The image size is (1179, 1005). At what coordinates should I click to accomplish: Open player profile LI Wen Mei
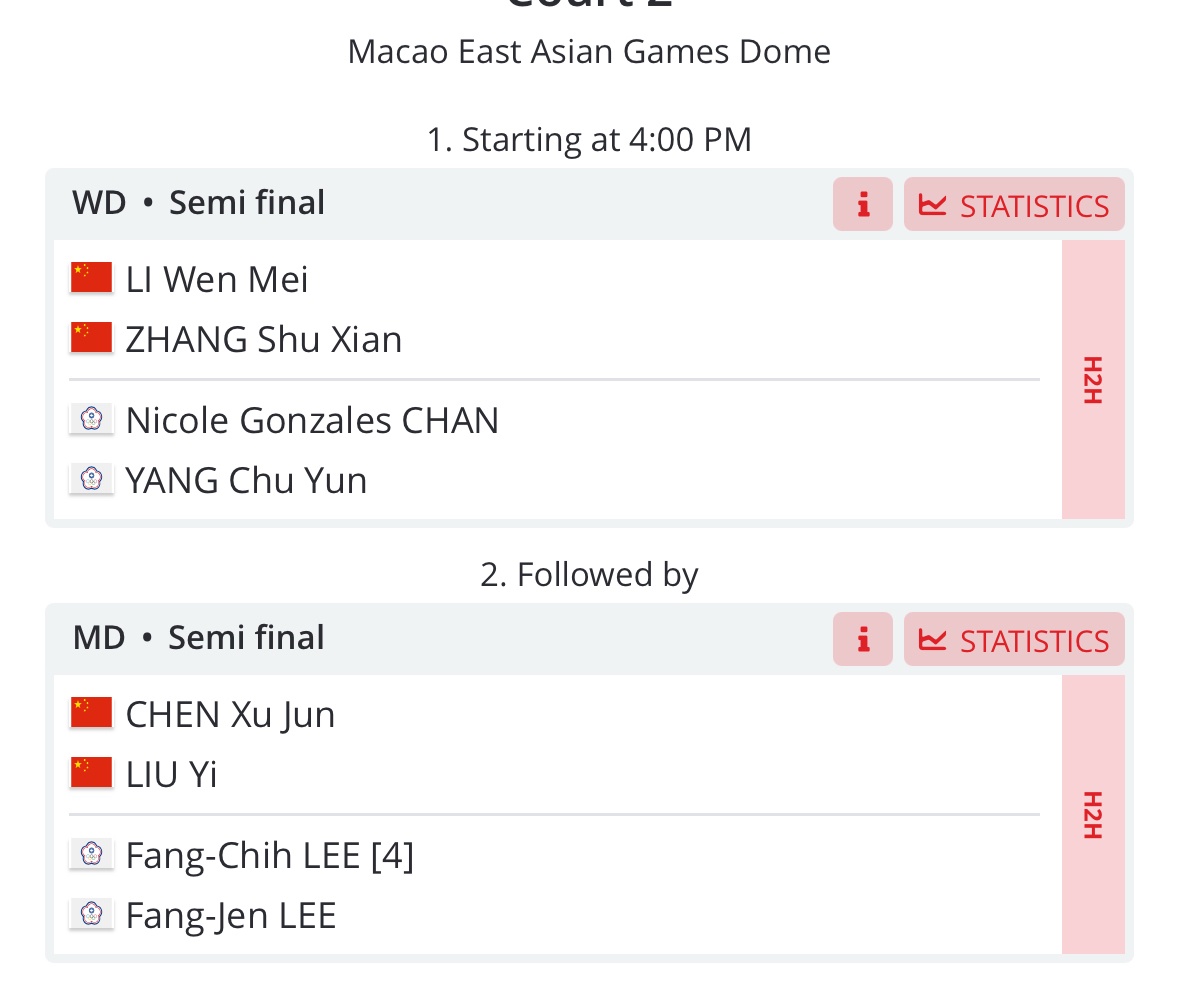tap(217, 279)
